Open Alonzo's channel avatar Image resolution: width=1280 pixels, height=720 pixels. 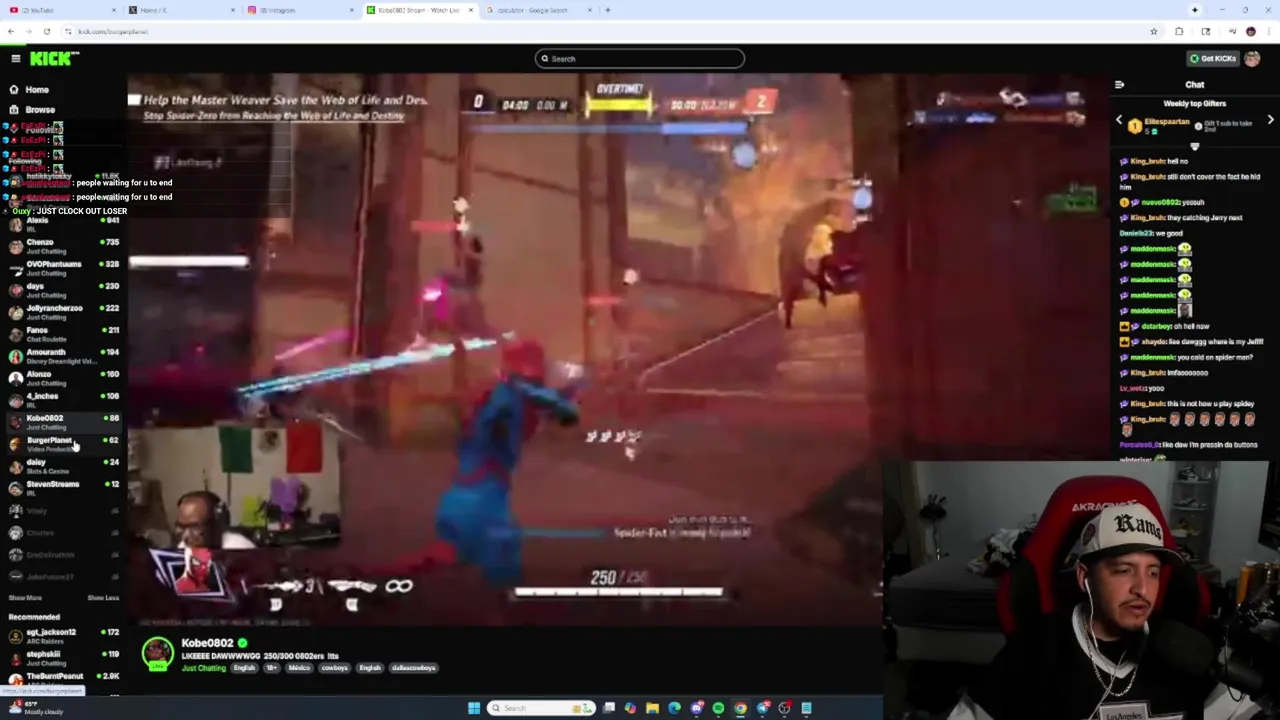(x=15, y=378)
